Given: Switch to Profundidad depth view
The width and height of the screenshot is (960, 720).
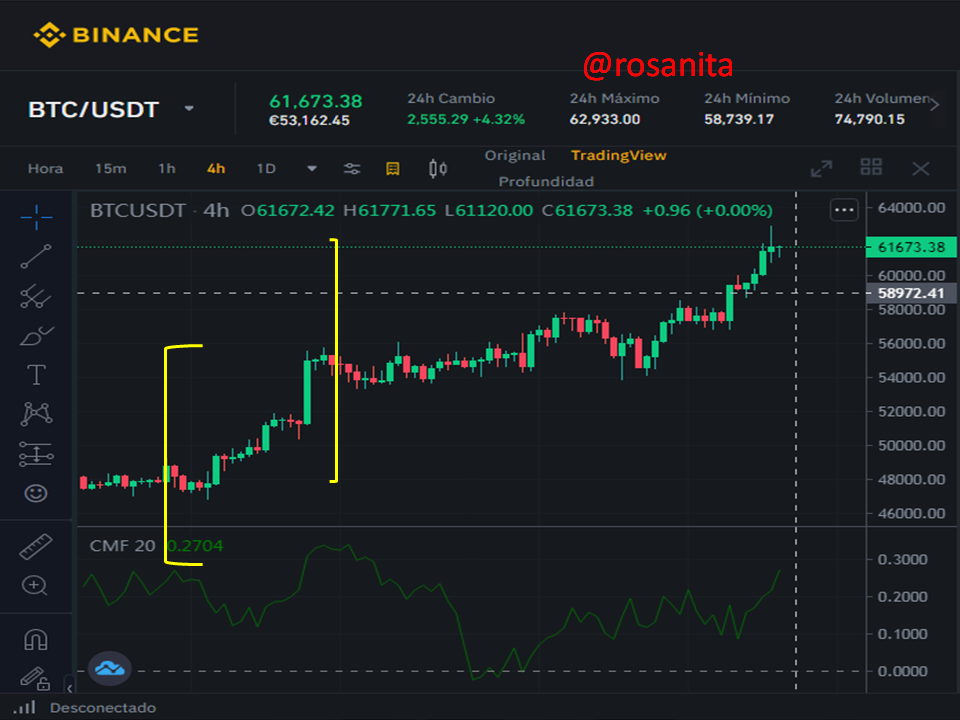Looking at the screenshot, I should pos(546,182).
